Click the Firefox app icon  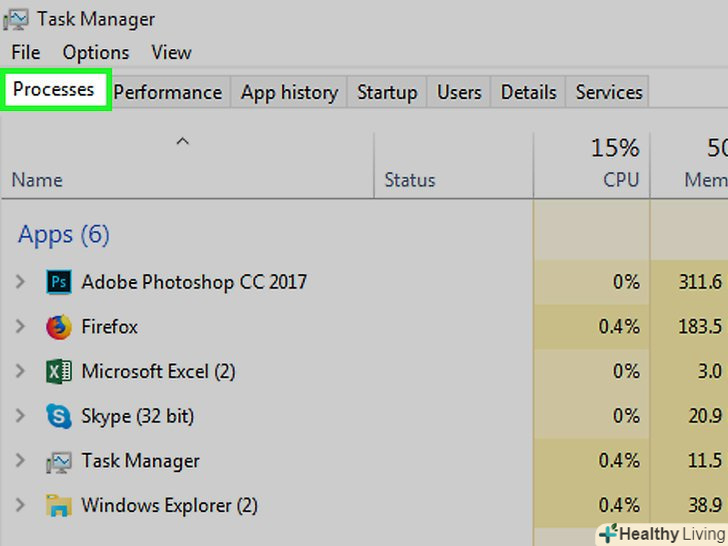(x=59, y=327)
